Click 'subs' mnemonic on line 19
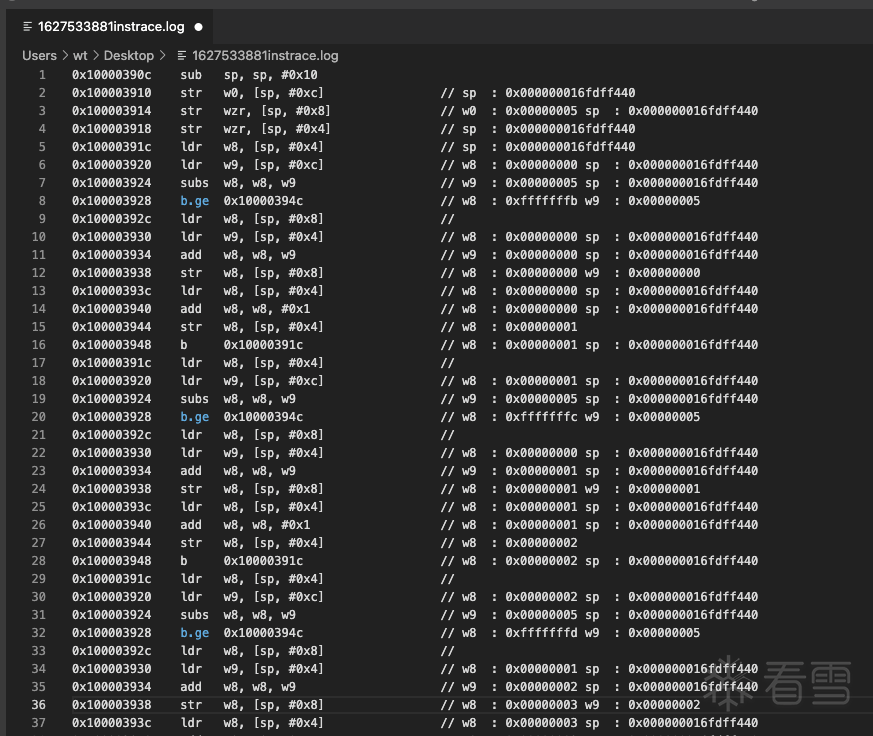Image resolution: width=873 pixels, height=736 pixels. point(194,399)
